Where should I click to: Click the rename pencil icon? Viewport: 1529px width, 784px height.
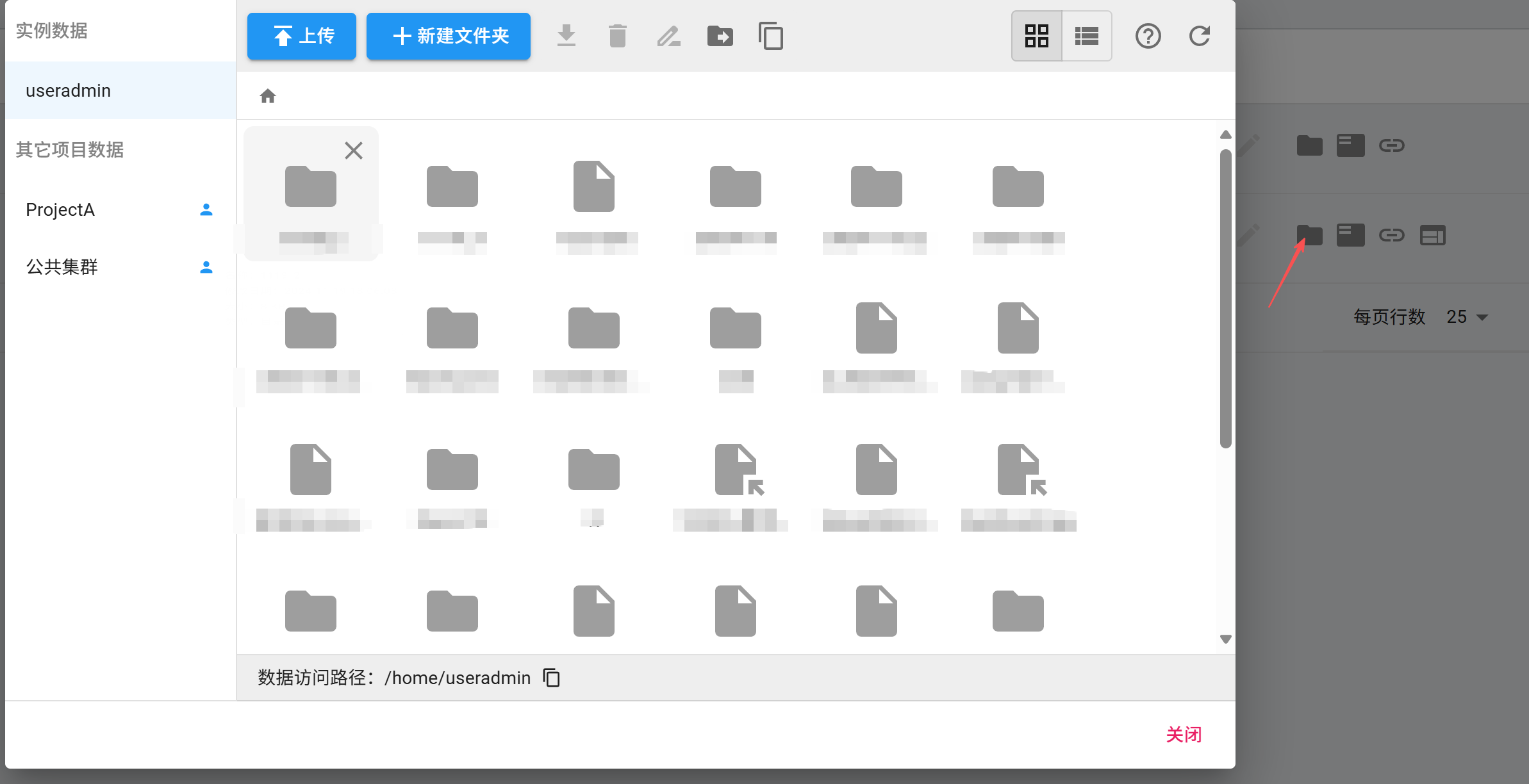[x=668, y=37]
